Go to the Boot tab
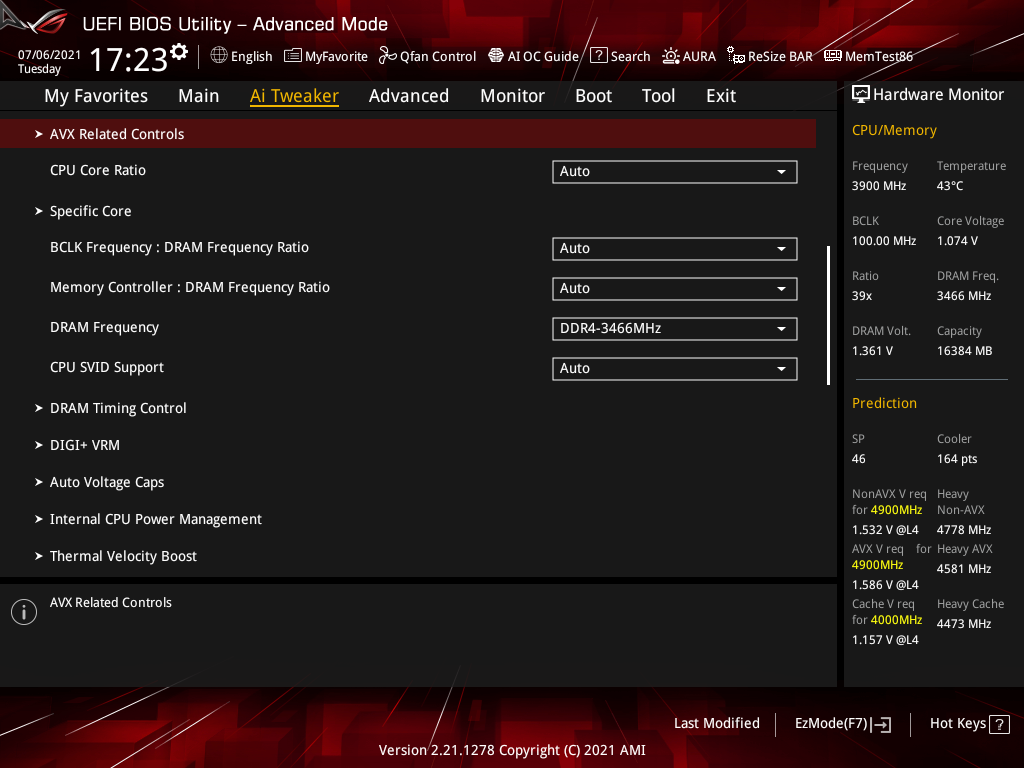1024x768 pixels. (594, 96)
